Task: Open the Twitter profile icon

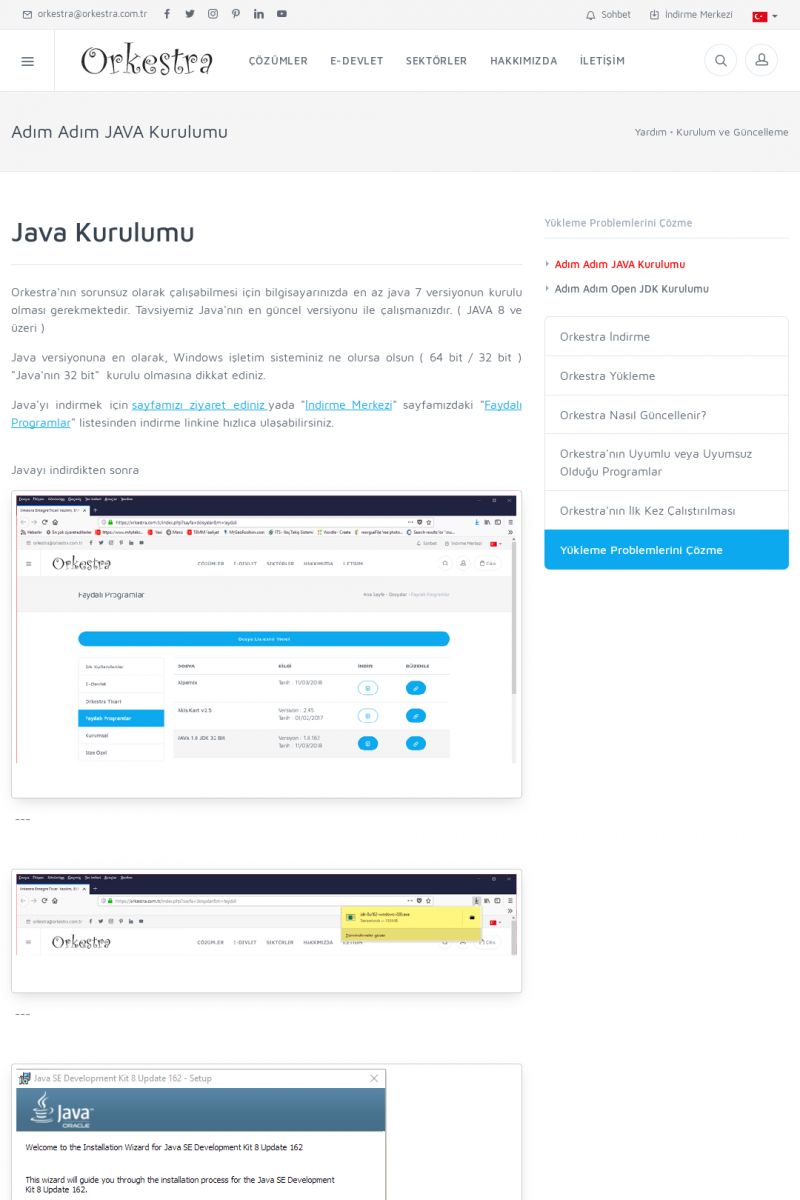Action: (x=190, y=14)
